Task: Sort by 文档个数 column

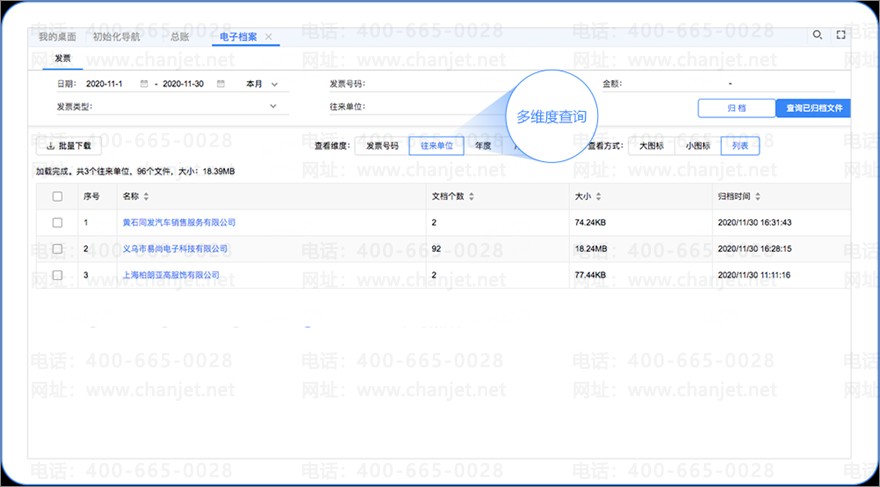Action: click(x=471, y=196)
